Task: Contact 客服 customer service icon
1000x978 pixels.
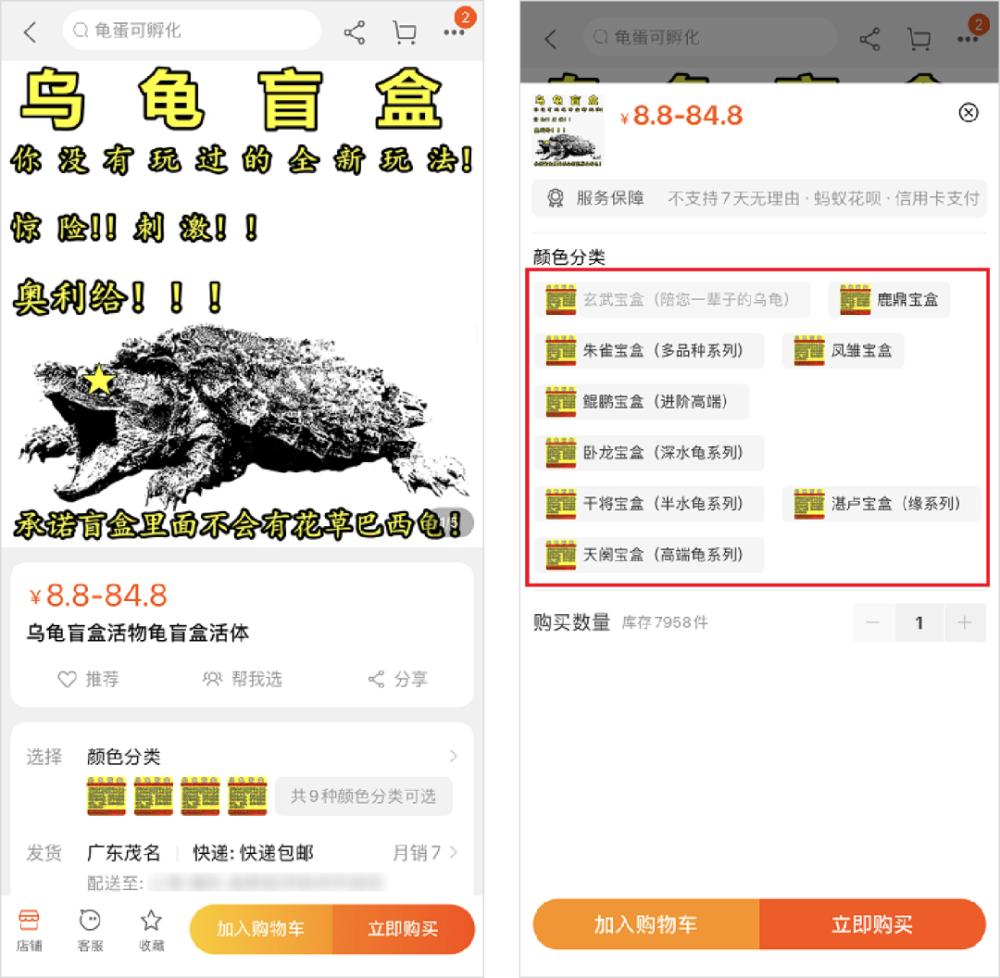Action: [90, 930]
